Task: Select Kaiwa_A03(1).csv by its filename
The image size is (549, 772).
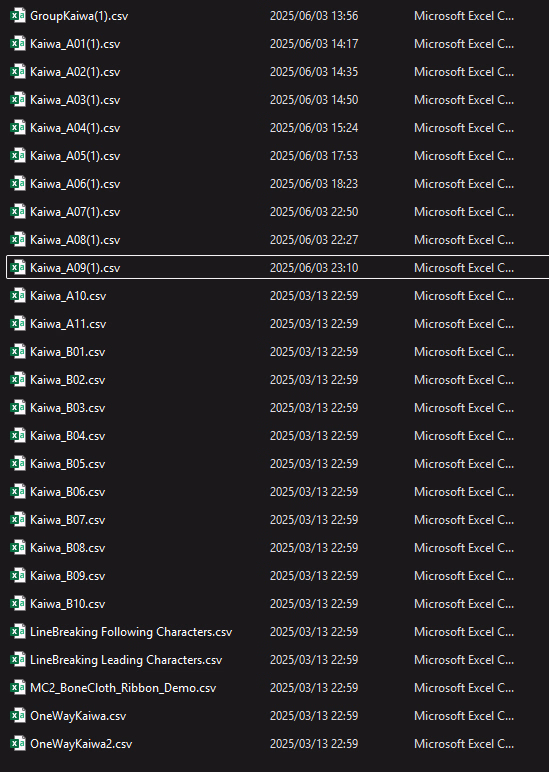Action: [x=75, y=100]
